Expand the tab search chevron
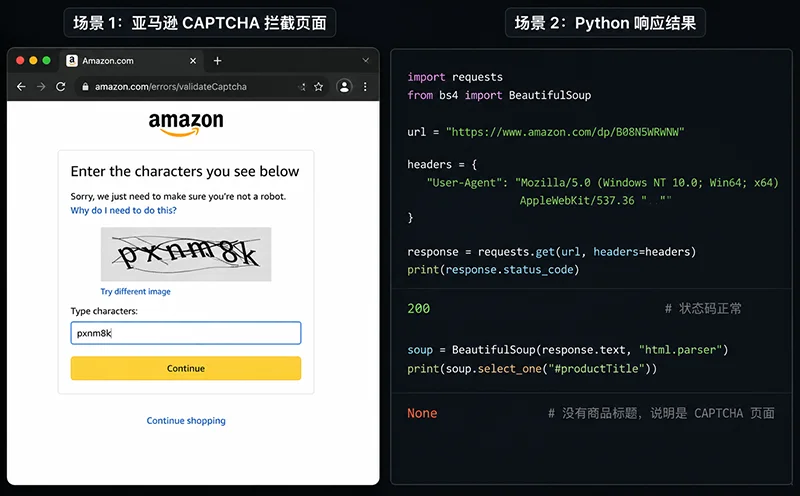Viewport: 800px width, 496px height. coord(366,60)
